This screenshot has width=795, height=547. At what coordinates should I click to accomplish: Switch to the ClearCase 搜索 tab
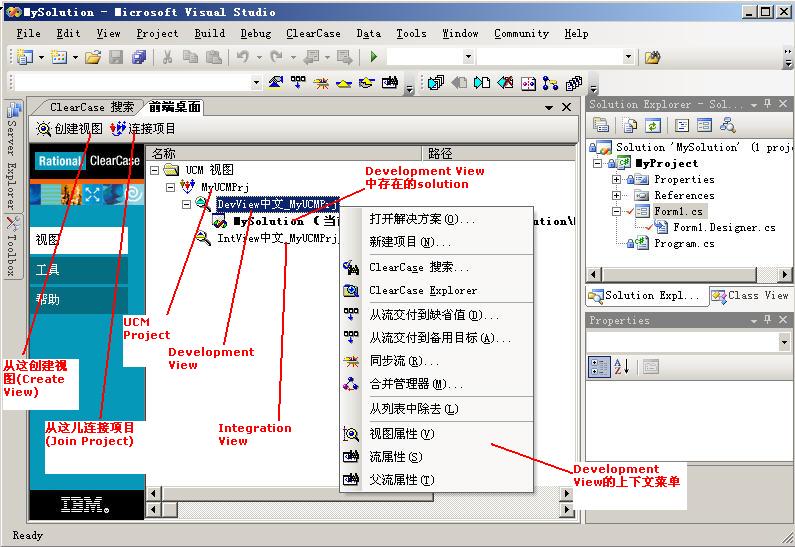point(92,107)
